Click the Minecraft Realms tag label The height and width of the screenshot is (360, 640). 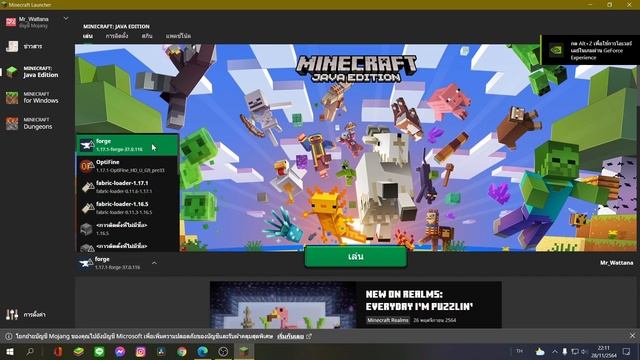pyautogui.click(x=387, y=320)
